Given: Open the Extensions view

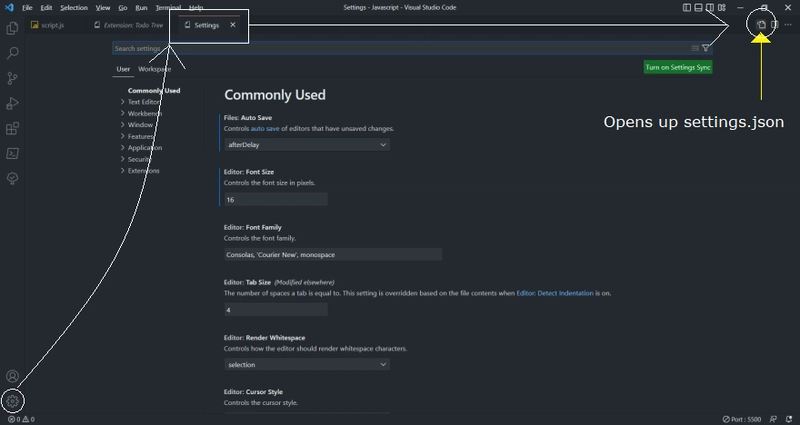Looking at the screenshot, I should tap(12, 129).
